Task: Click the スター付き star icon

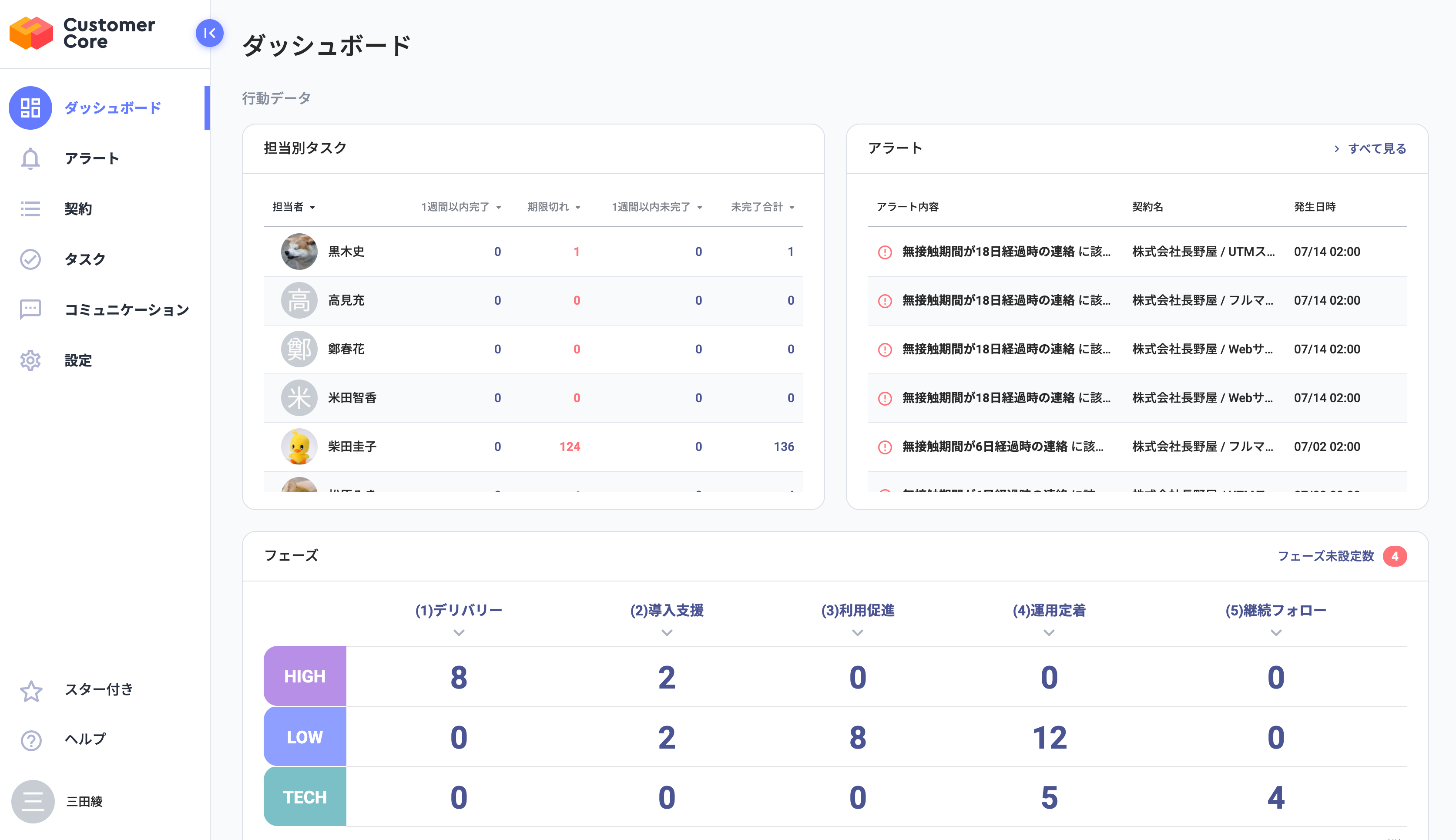Action: [x=31, y=691]
